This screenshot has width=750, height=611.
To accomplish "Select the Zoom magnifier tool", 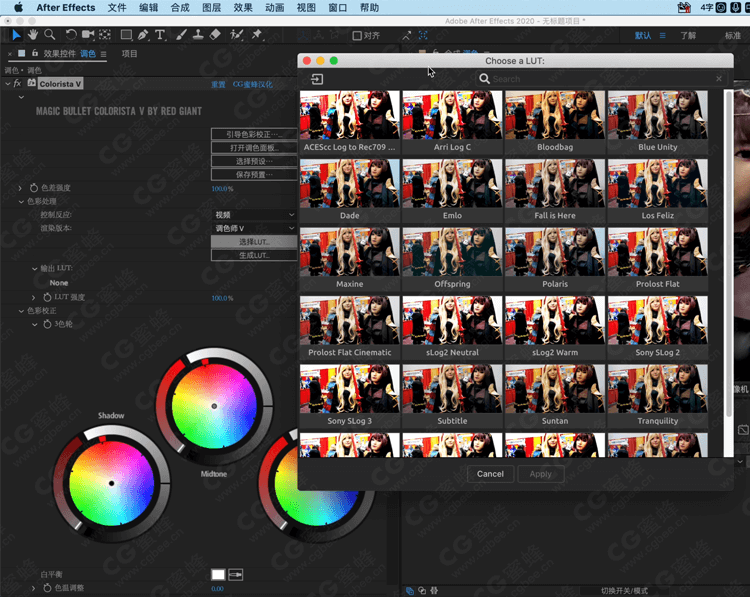I will point(49,34).
